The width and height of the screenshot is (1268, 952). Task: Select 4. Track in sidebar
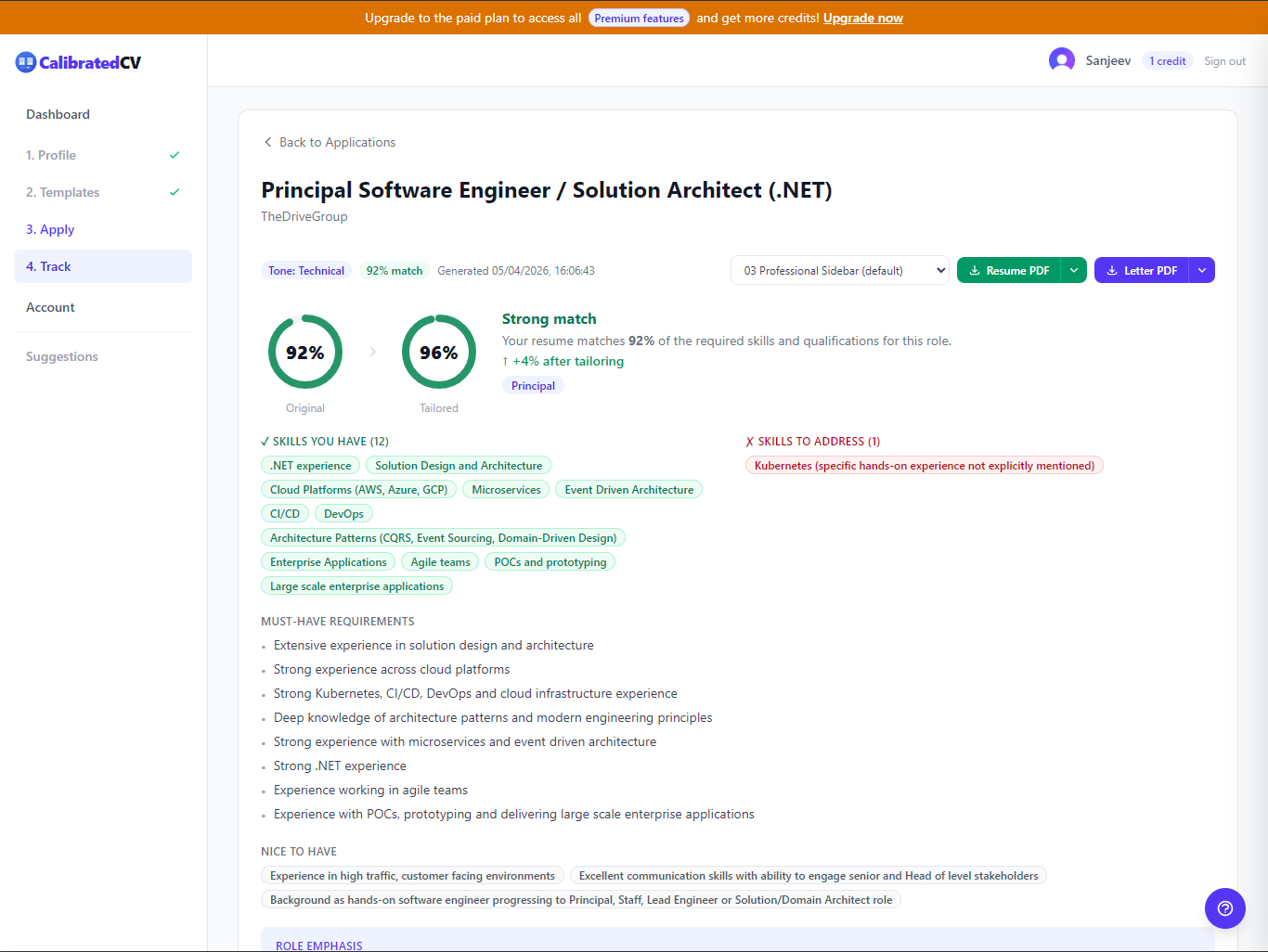[103, 266]
